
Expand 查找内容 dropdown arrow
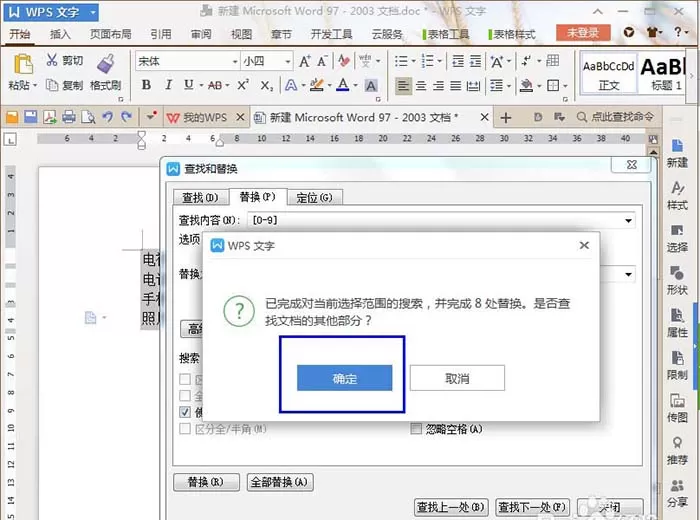(x=628, y=220)
